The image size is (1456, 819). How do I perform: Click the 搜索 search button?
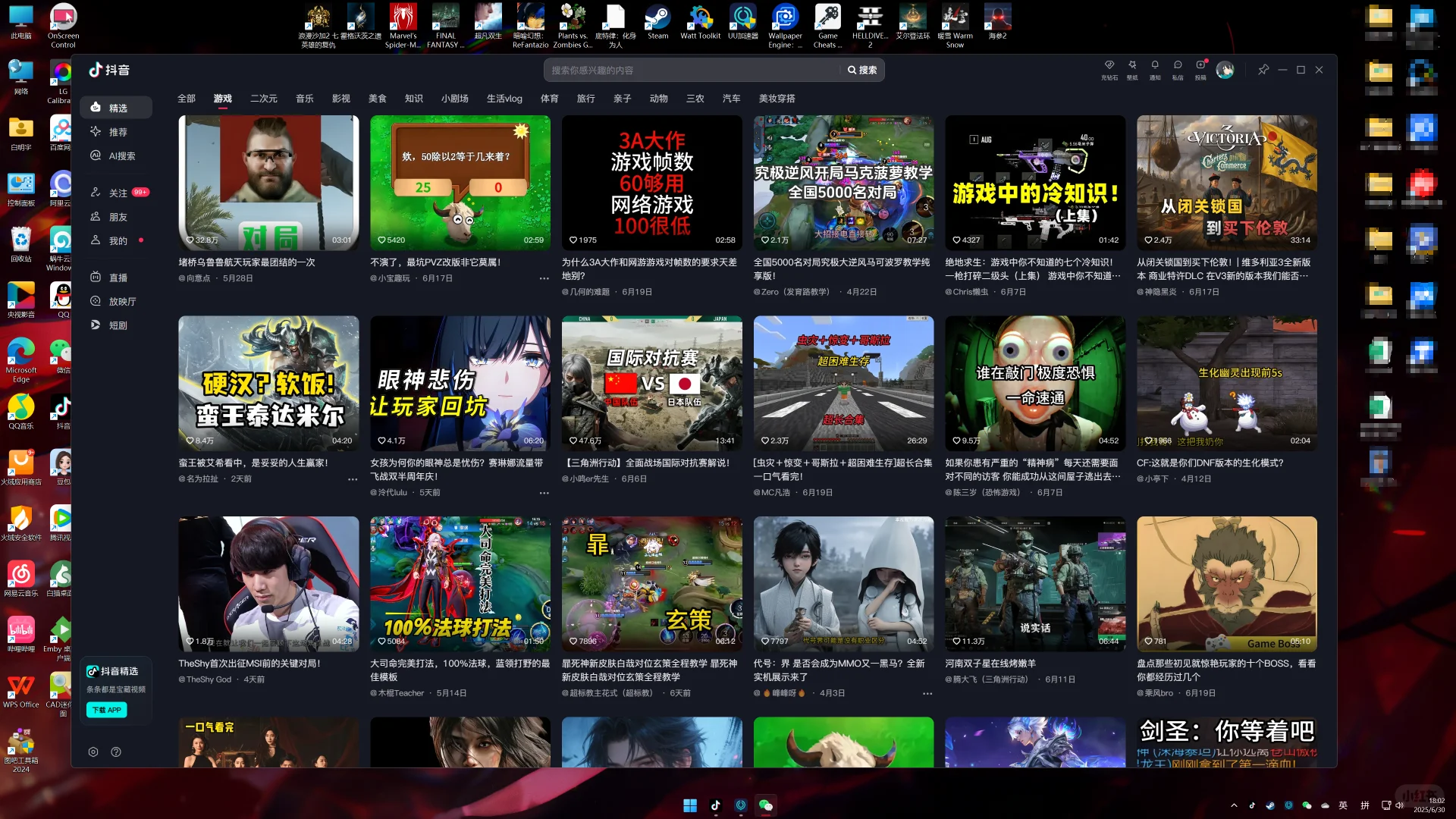coord(862,70)
